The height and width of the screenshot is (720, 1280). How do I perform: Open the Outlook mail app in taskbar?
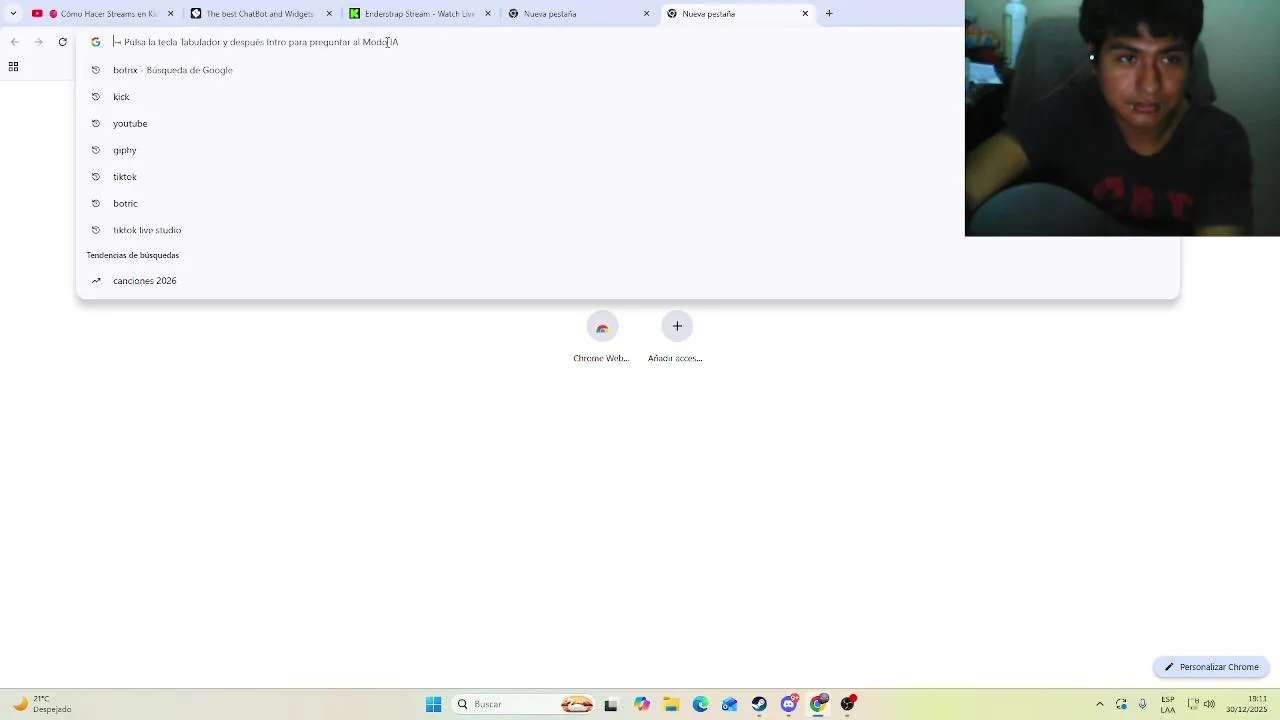pyautogui.click(x=730, y=704)
